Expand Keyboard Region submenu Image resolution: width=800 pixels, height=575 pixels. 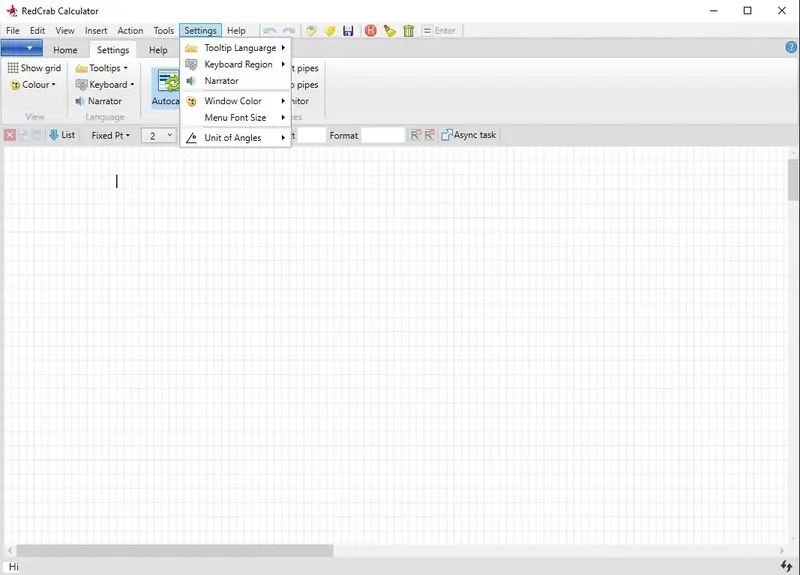coord(236,64)
